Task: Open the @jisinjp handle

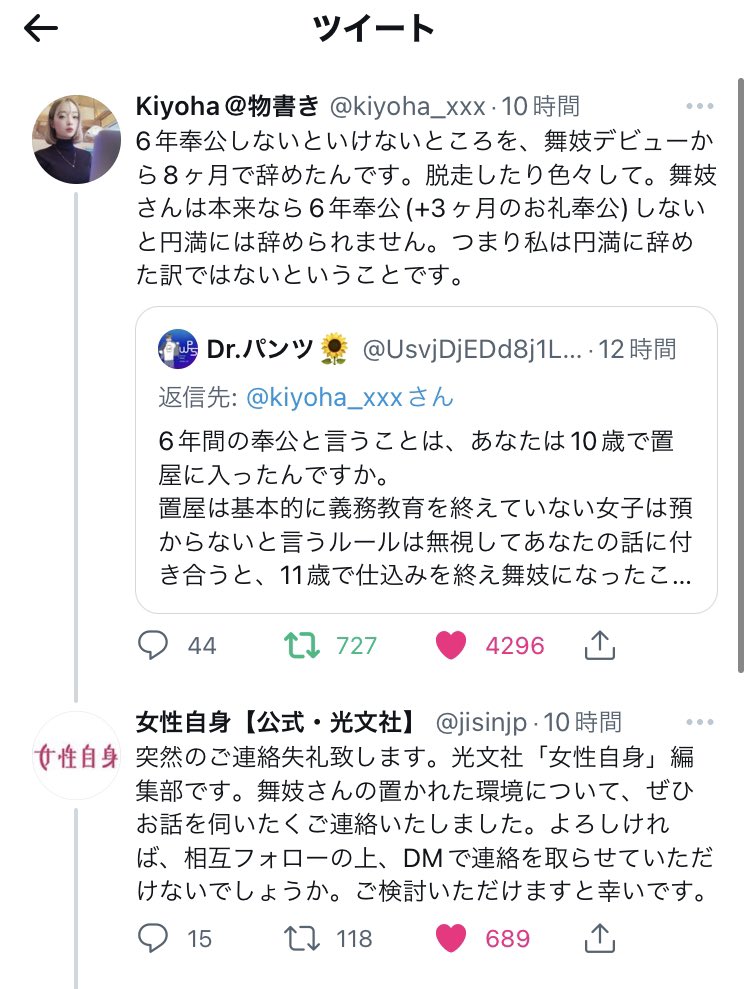Action: [x=484, y=722]
